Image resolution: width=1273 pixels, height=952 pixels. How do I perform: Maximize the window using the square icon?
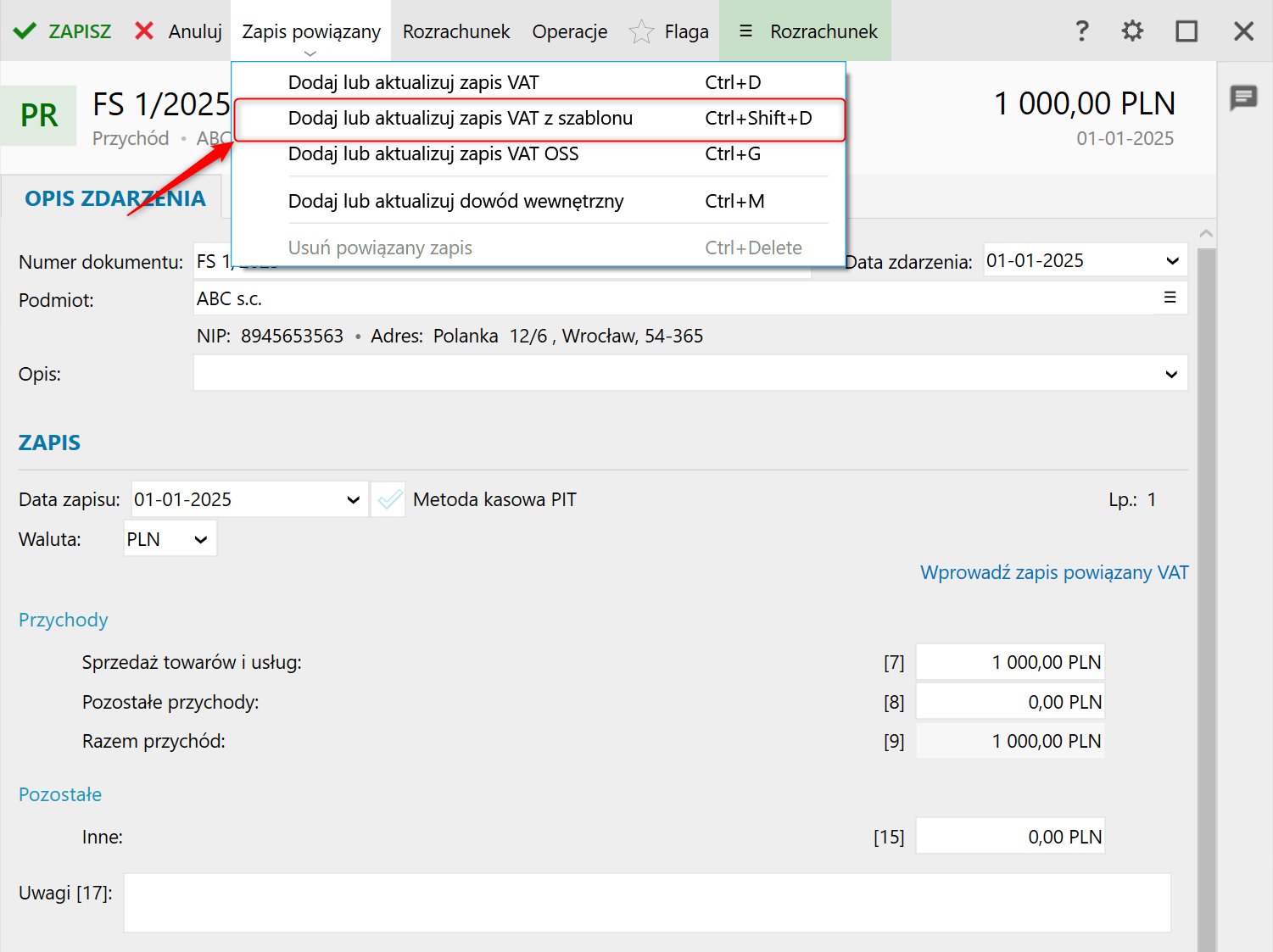click(1186, 31)
